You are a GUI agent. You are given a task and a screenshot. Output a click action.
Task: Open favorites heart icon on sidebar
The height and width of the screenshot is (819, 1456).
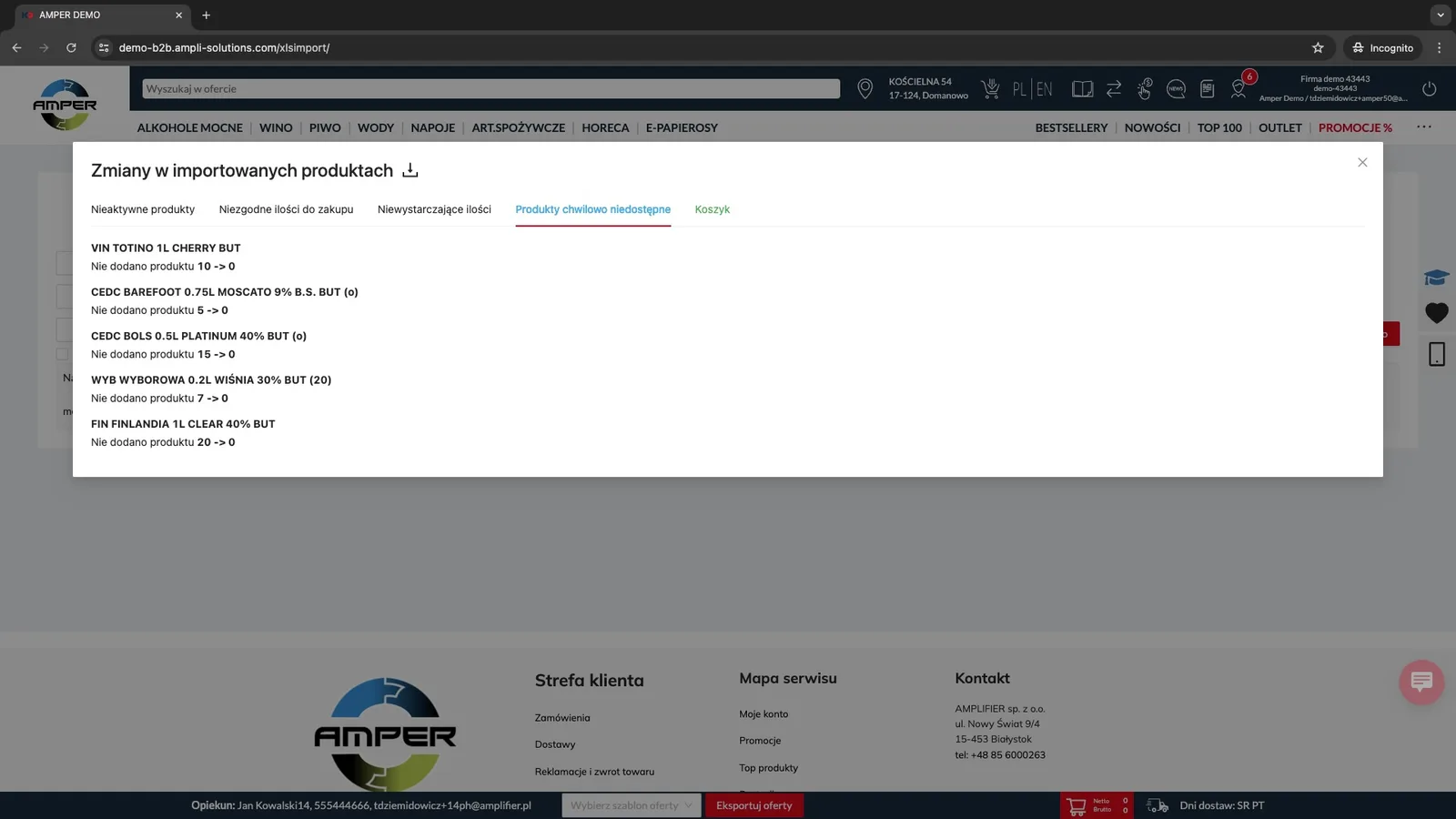pos(1437,313)
